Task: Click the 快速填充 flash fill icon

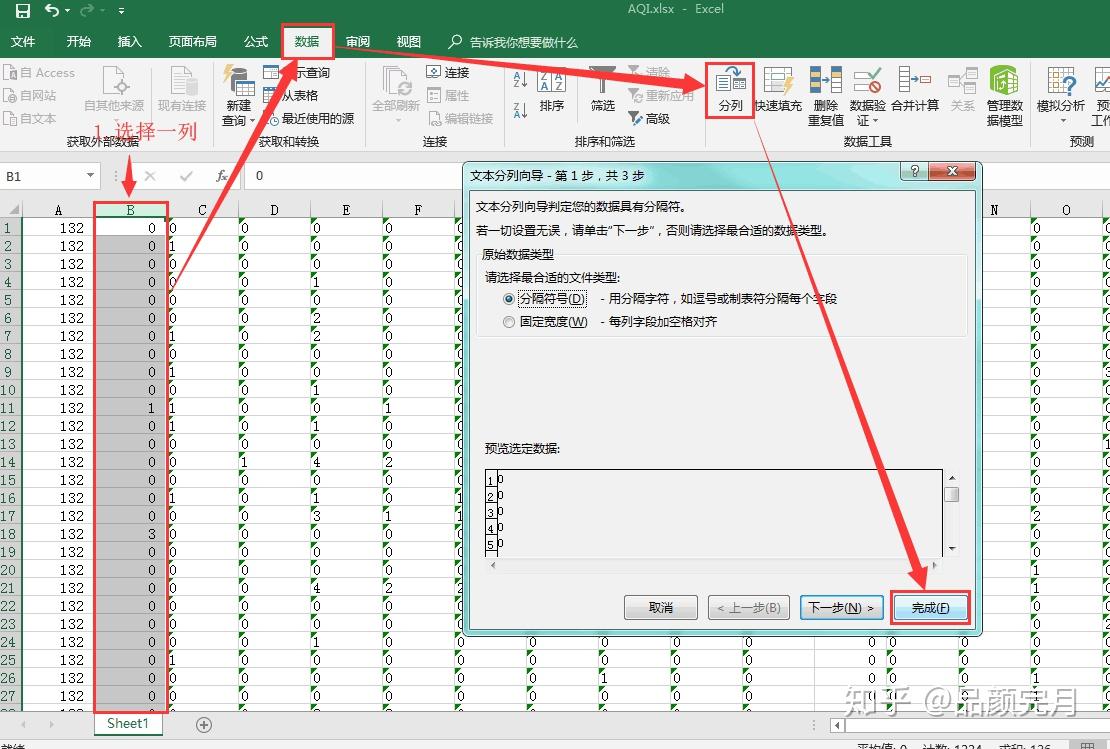Action: point(778,89)
